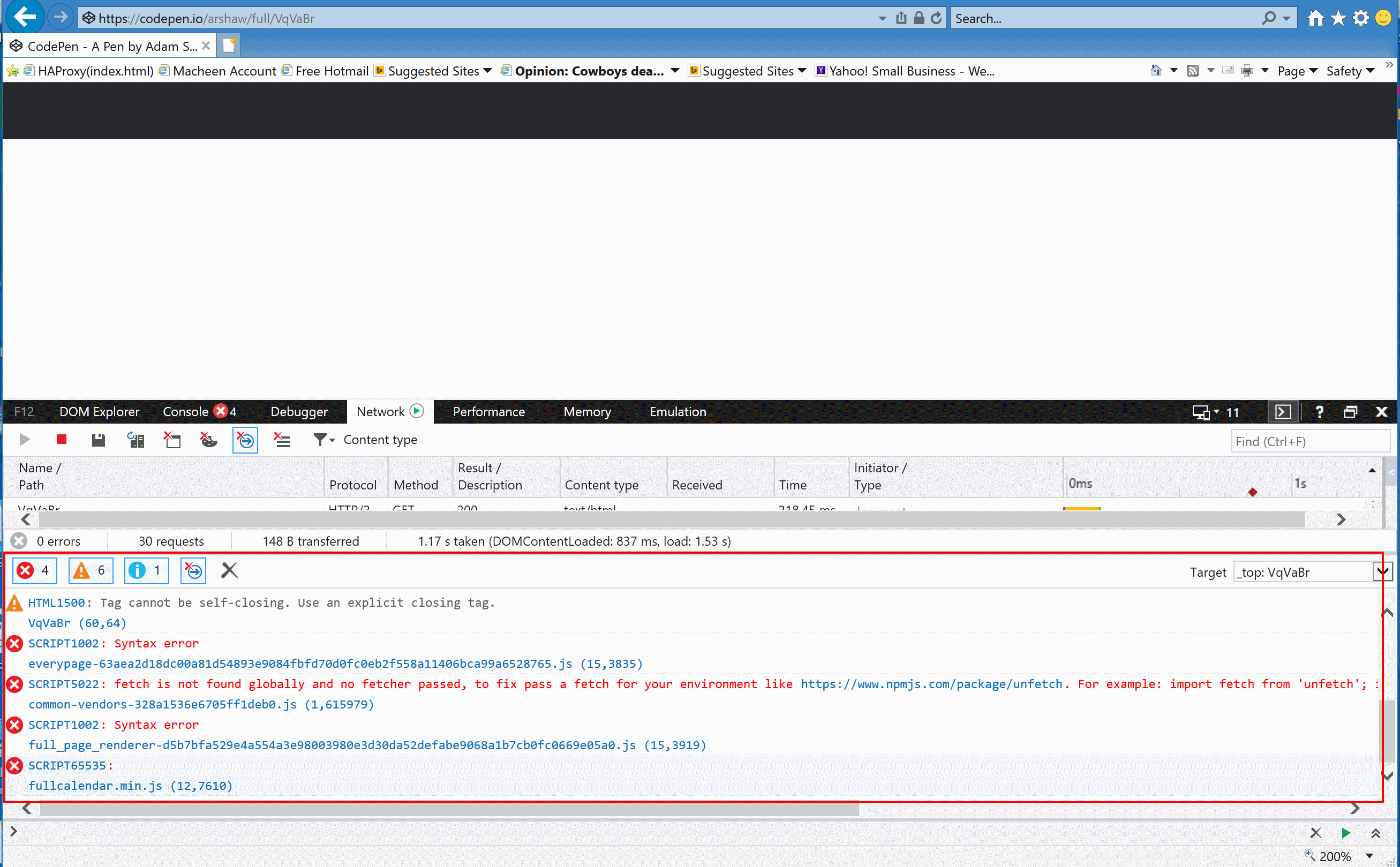Open the Target dropdown showing _top: VqVaBr
Image resolution: width=1400 pixels, height=867 pixels.
pyautogui.click(x=1383, y=571)
